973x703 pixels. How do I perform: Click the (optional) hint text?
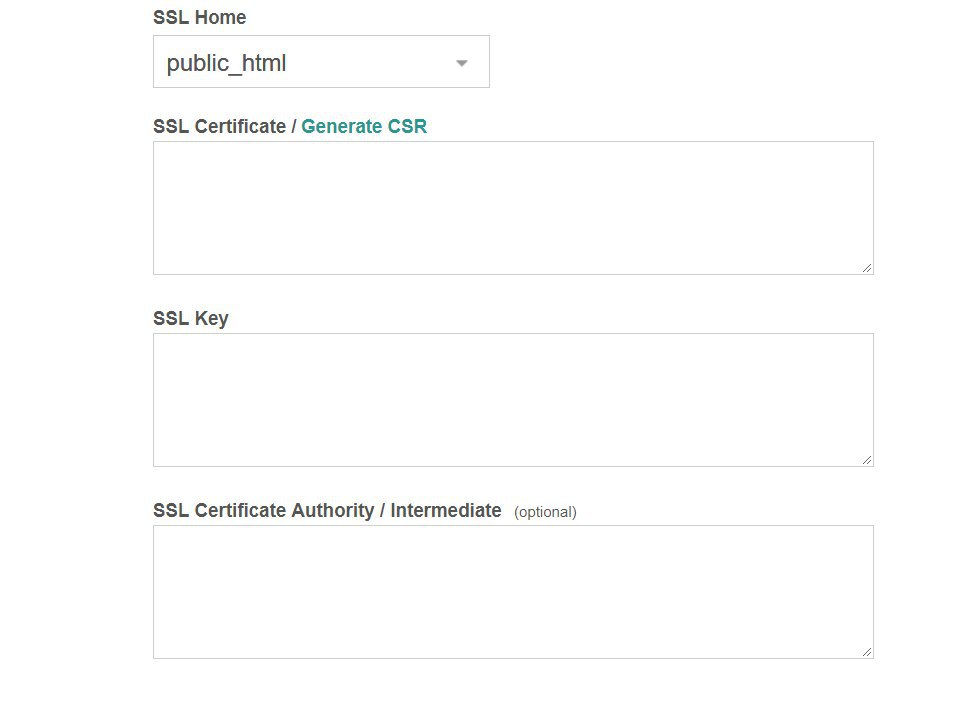(x=545, y=512)
